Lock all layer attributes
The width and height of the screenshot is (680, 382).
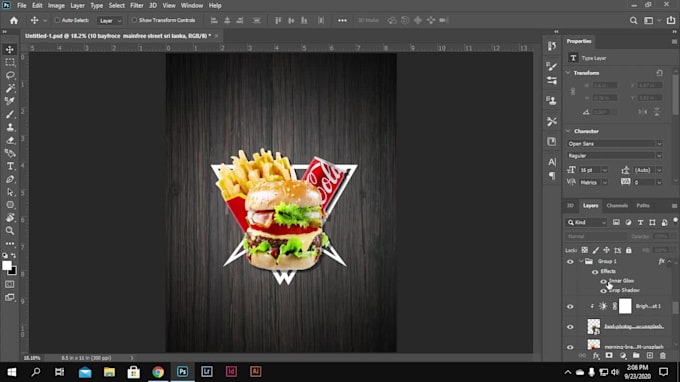(x=628, y=250)
